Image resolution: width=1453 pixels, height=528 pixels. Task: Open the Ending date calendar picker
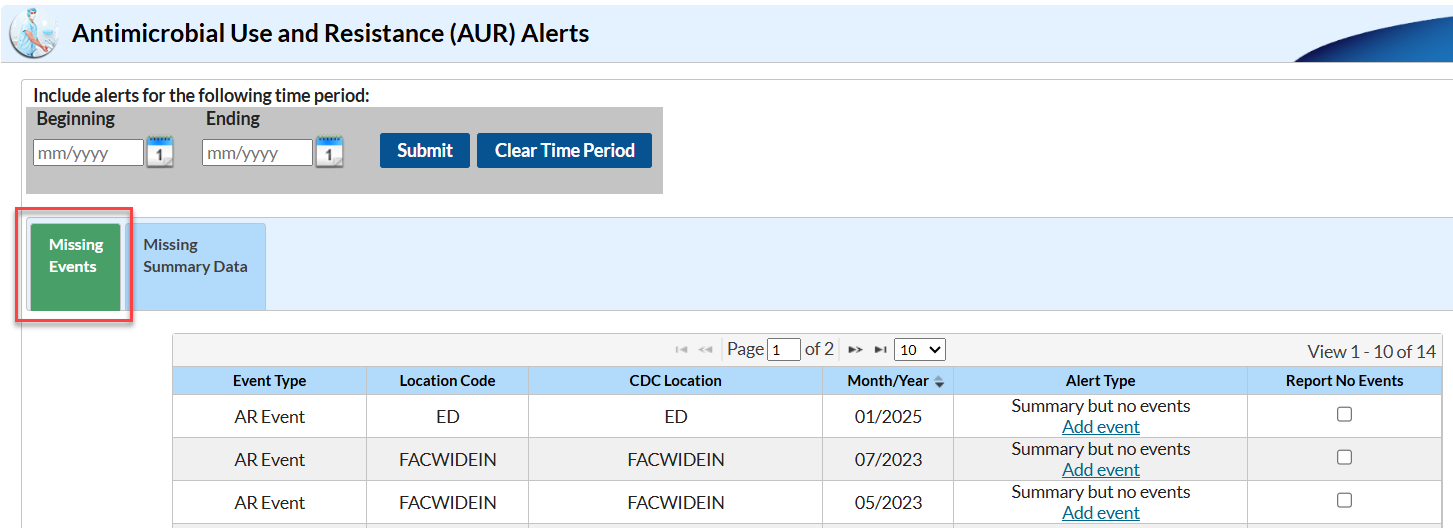click(329, 152)
